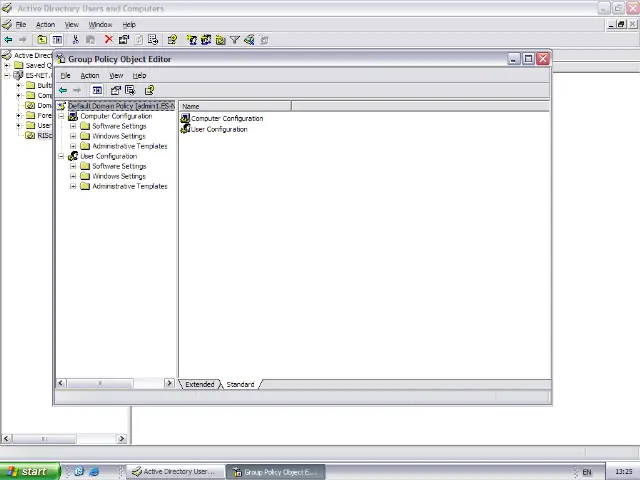The width and height of the screenshot is (640, 480).
Task: Switch to Extended tab
Action: point(200,384)
